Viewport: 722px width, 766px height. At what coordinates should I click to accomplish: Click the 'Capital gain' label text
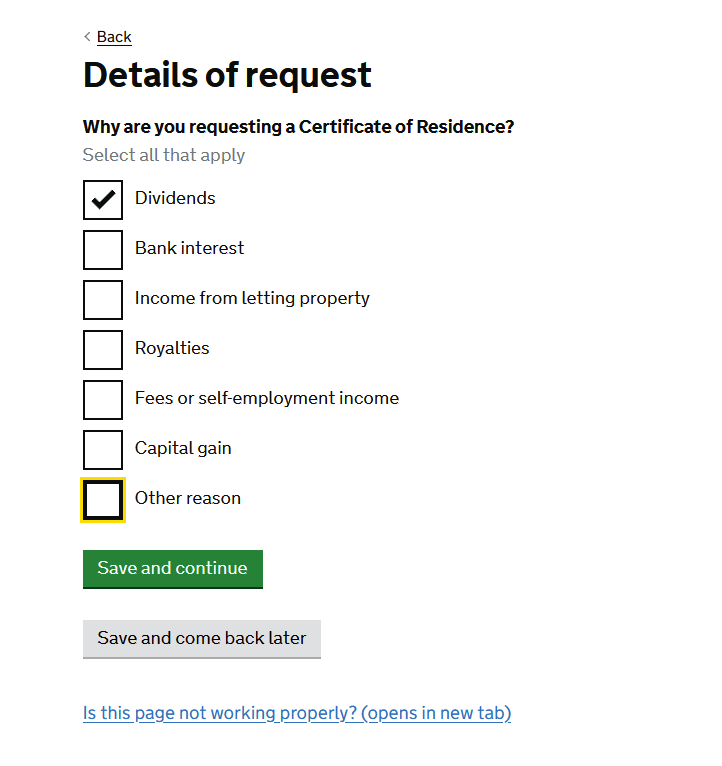point(183,448)
